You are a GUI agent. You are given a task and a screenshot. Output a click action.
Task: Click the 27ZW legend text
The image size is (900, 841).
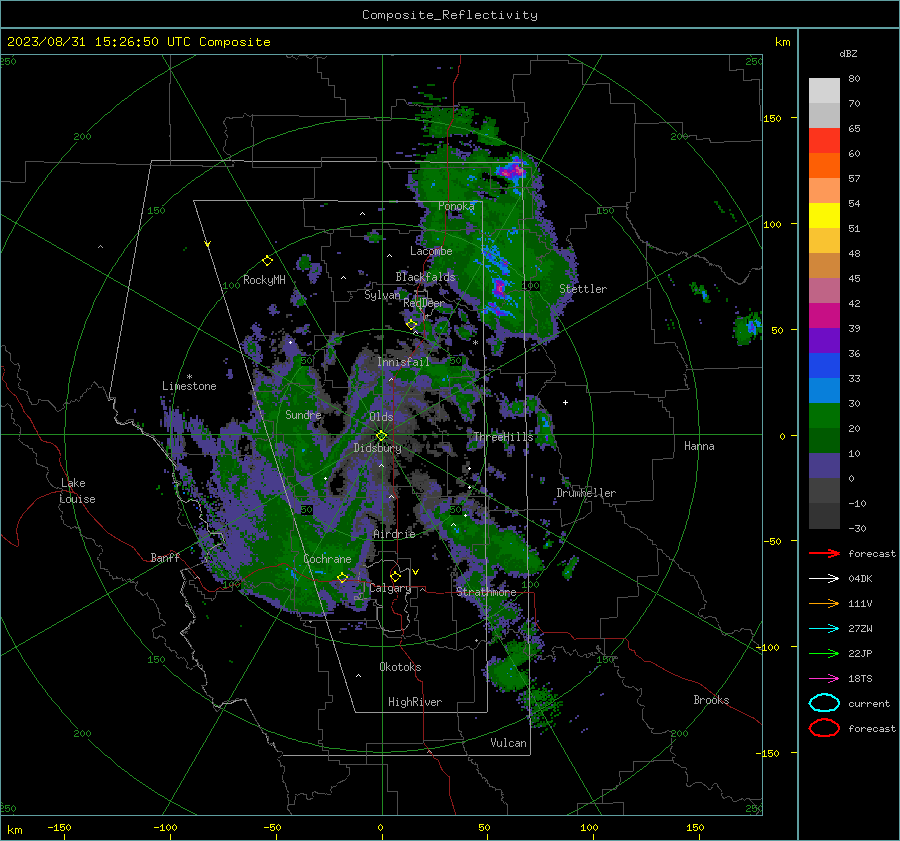click(x=860, y=629)
